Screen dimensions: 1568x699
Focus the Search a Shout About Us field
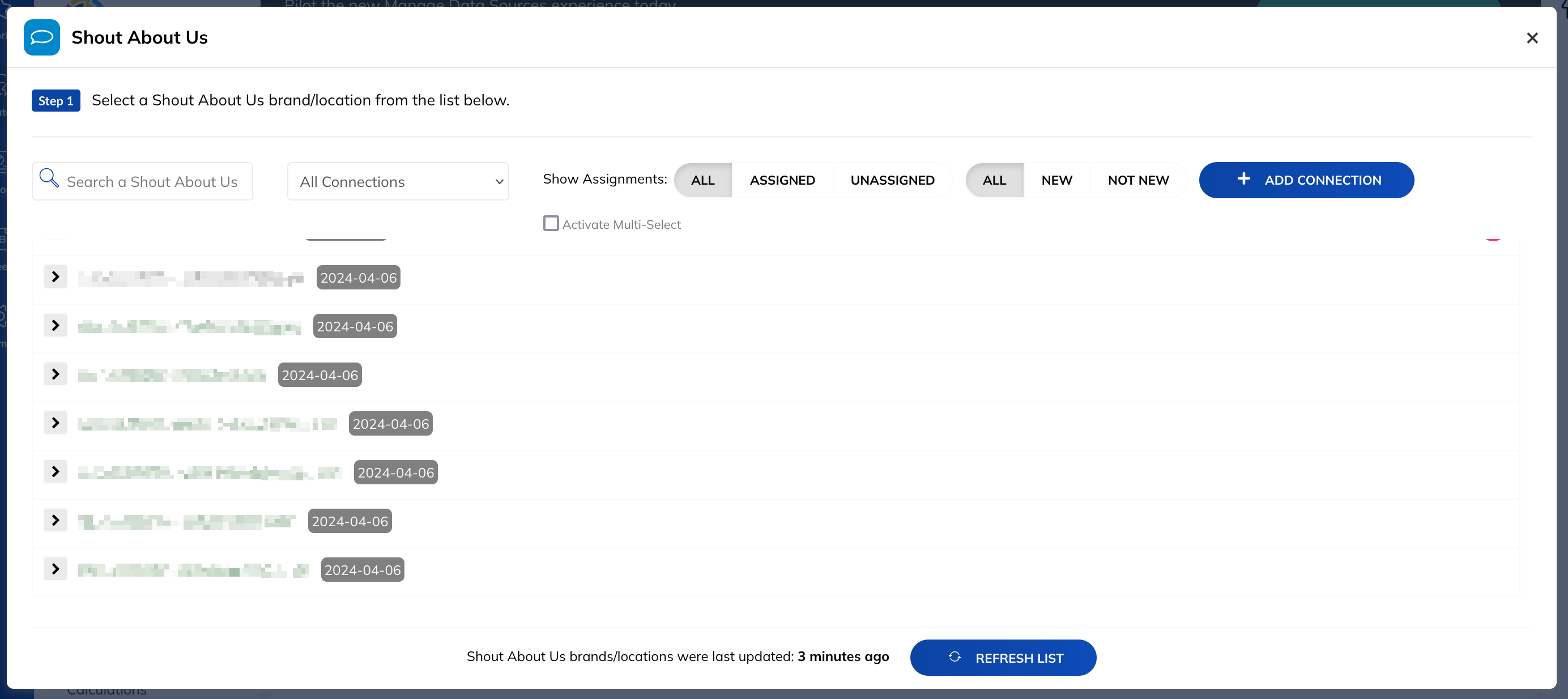tap(142, 181)
